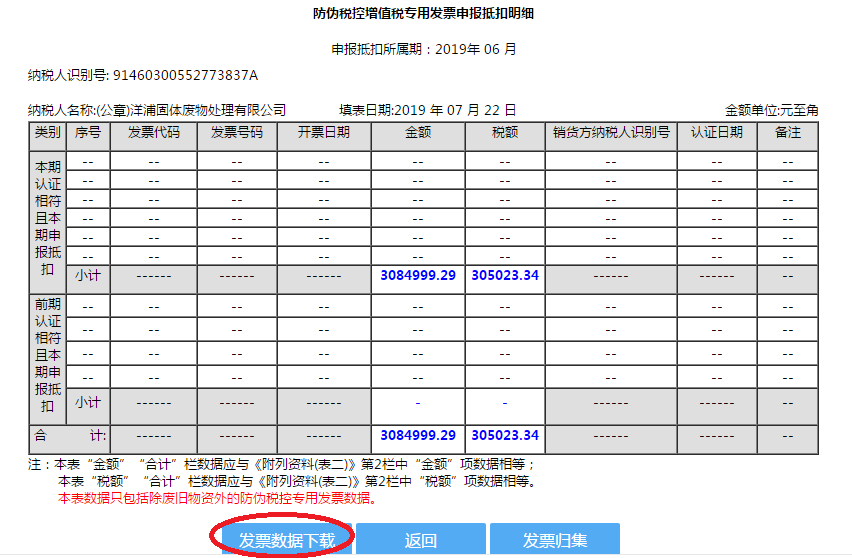The width and height of the screenshot is (852, 558).
Task: Click the taxpayer name 洋浦固体废物处理有限公司
Action: tap(208, 110)
